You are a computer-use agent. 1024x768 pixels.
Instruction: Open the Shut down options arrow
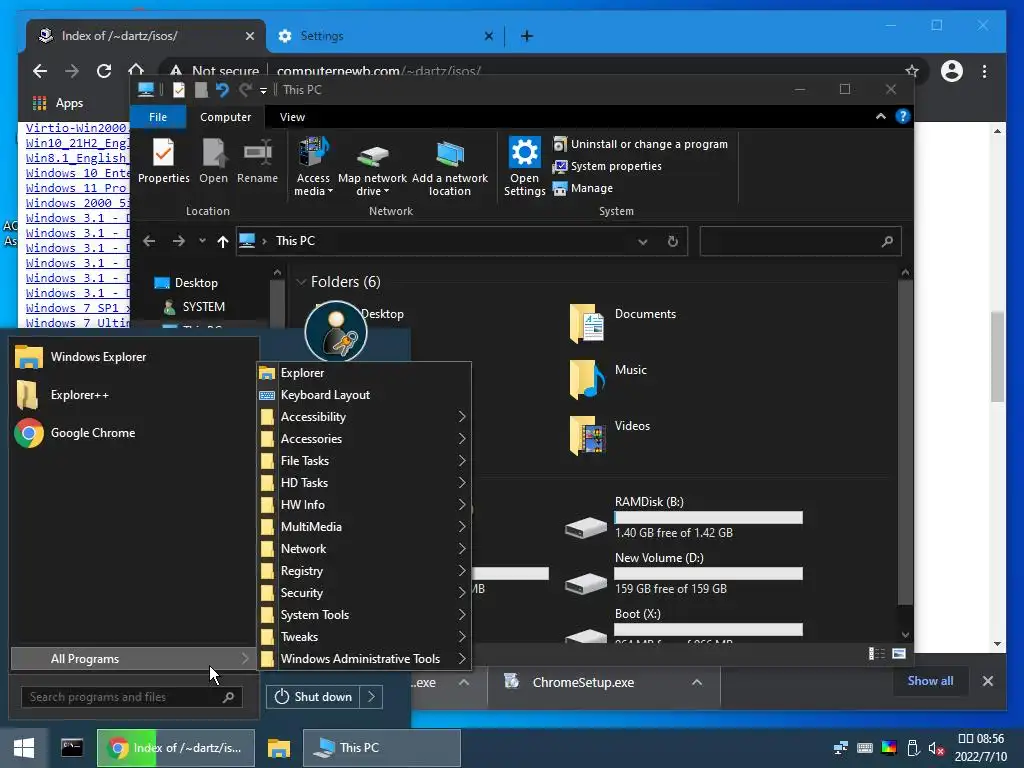pos(371,697)
